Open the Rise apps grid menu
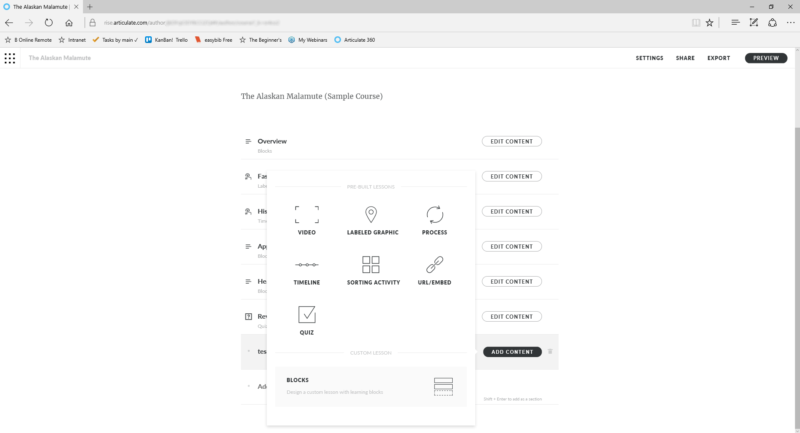Image resolution: width=800 pixels, height=433 pixels. coord(10,58)
